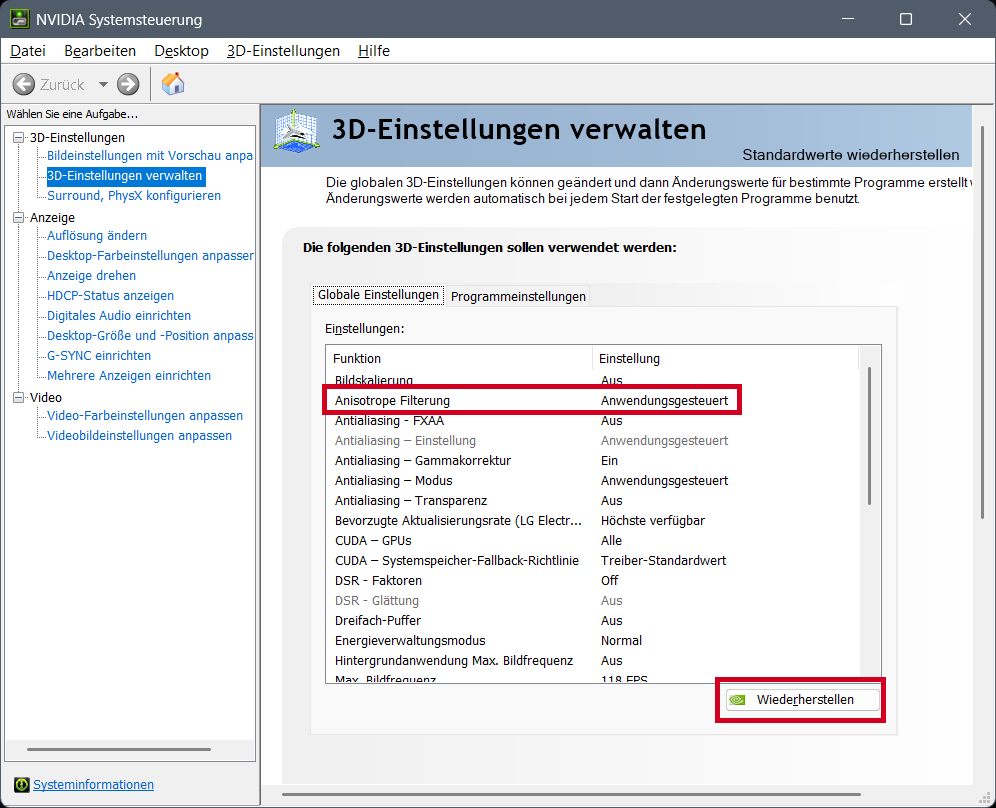The width and height of the screenshot is (996, 808).
Task: Open the Bearbeiten menu
Action: pos(100,51)
